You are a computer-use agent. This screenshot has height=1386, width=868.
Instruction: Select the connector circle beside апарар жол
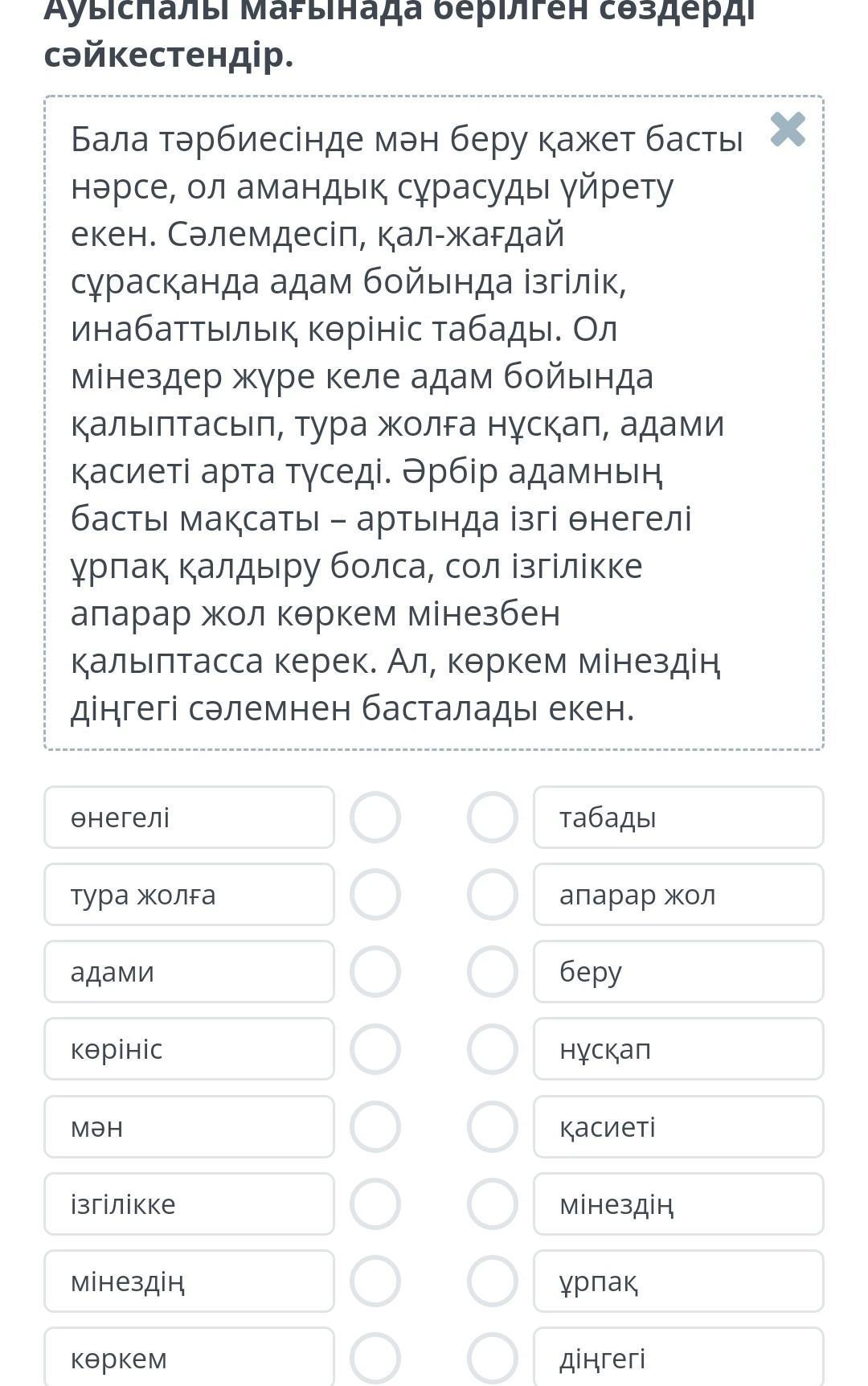pos(493,895)
